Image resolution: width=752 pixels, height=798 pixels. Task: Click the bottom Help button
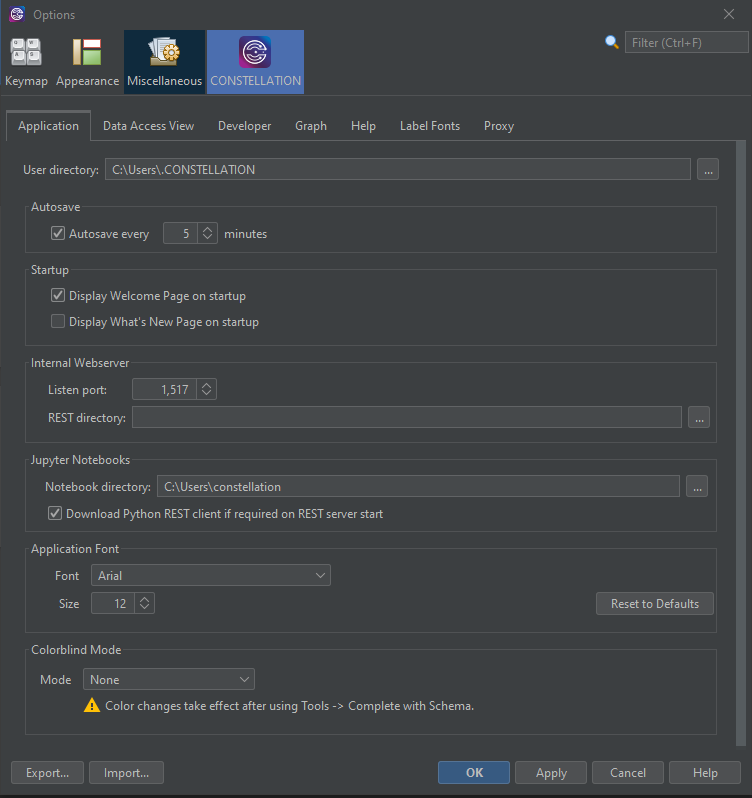(705, 773)
